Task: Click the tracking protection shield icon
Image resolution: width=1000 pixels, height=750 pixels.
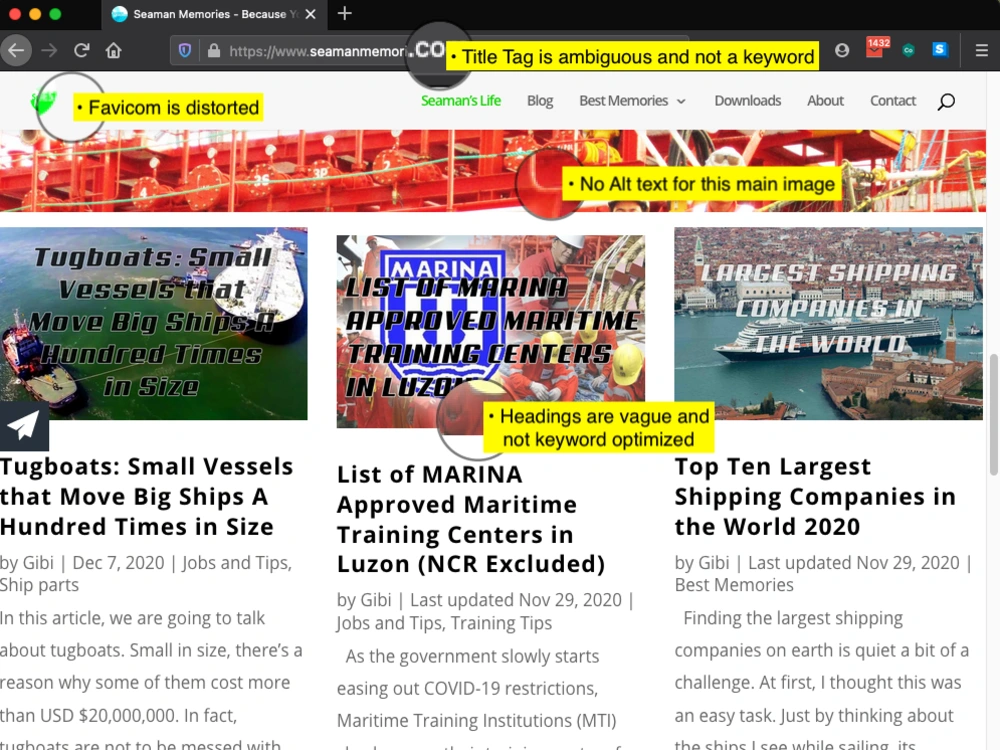Action: pos(185,50)
